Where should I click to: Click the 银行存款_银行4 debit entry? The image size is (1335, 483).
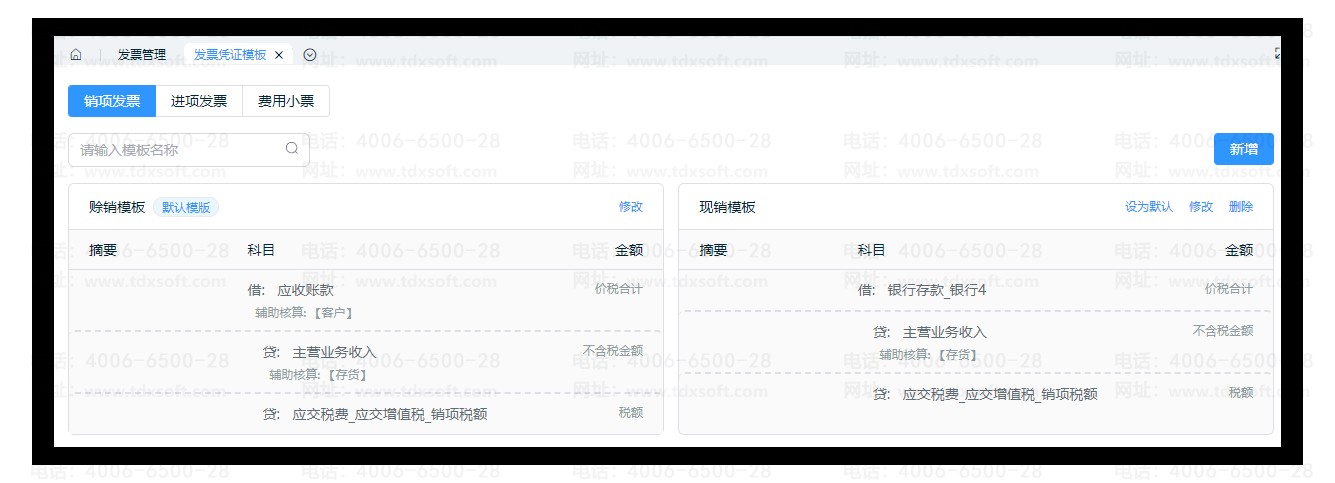[x=936, y=291]
